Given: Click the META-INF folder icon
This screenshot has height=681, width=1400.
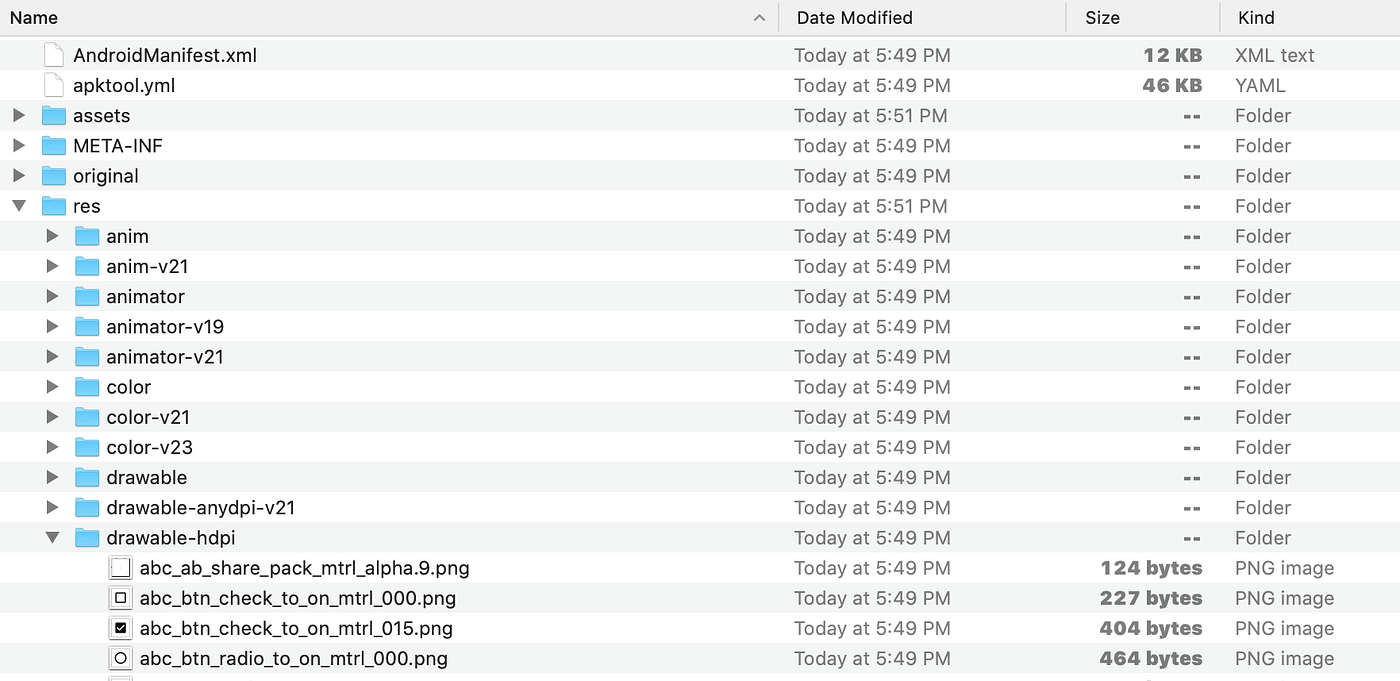Looking at the screenshot, I should [54, 145].
